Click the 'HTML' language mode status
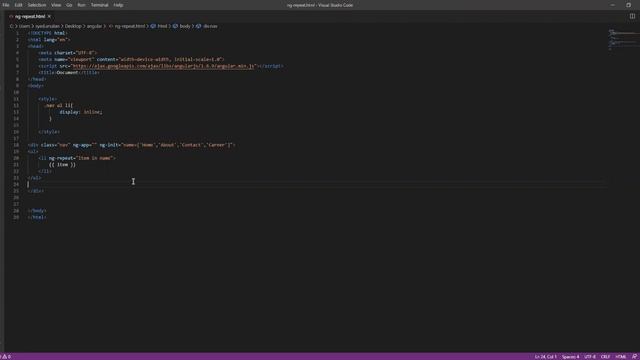Viewport: 640px width, 360px height. pyautogui.click(x=620, y=357)
